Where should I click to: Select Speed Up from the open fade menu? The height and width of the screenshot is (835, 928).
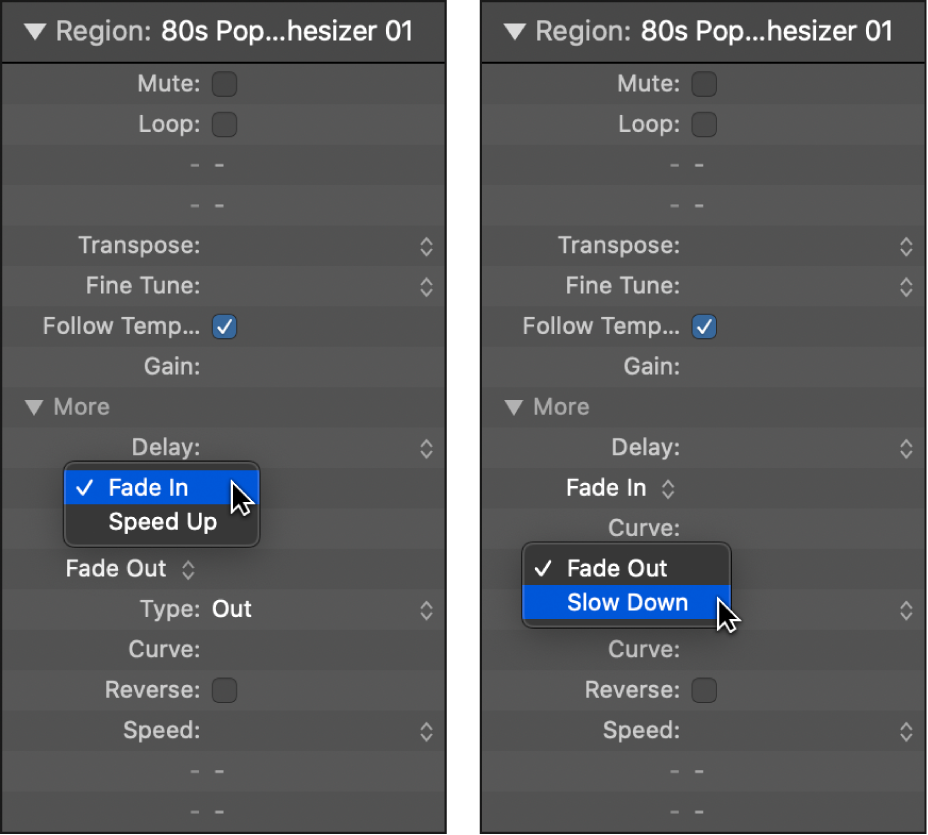(x=162, y=521)
